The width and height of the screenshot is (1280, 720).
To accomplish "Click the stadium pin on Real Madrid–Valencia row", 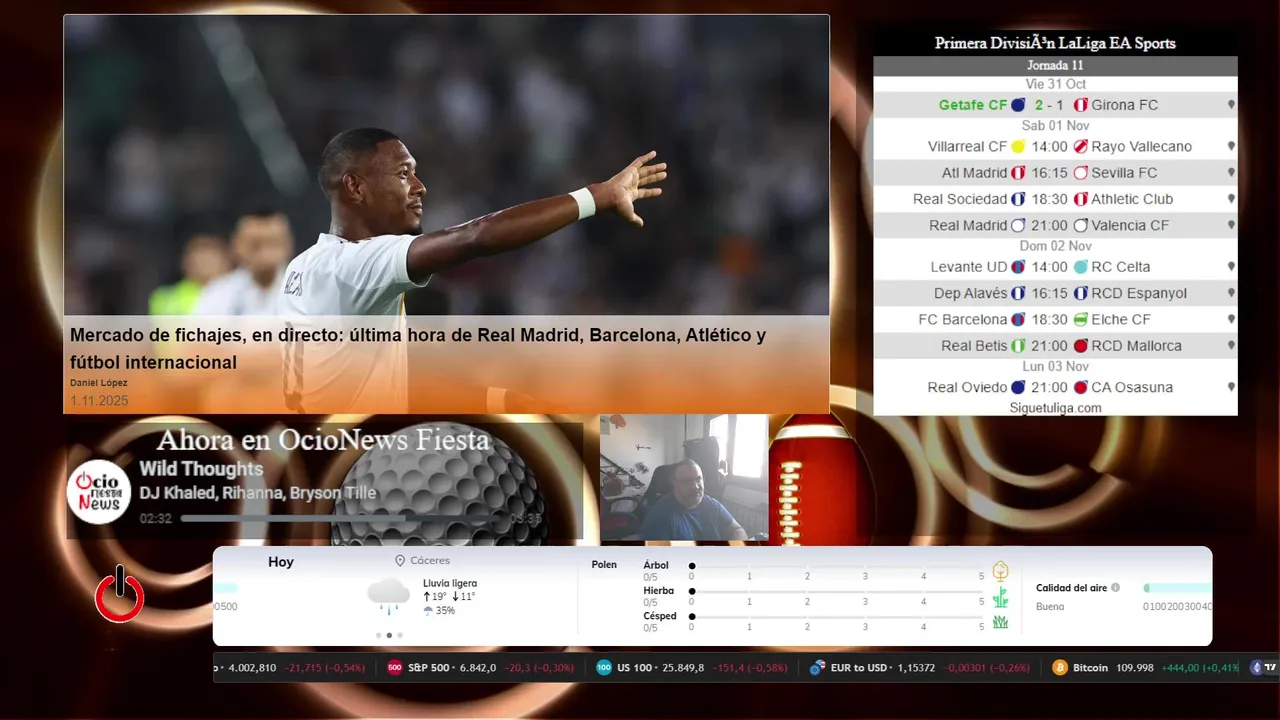I will tap(1231, 226).
